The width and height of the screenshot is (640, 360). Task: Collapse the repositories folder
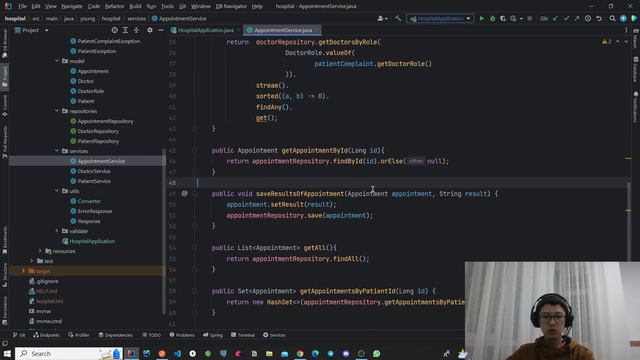coord(57,111)
